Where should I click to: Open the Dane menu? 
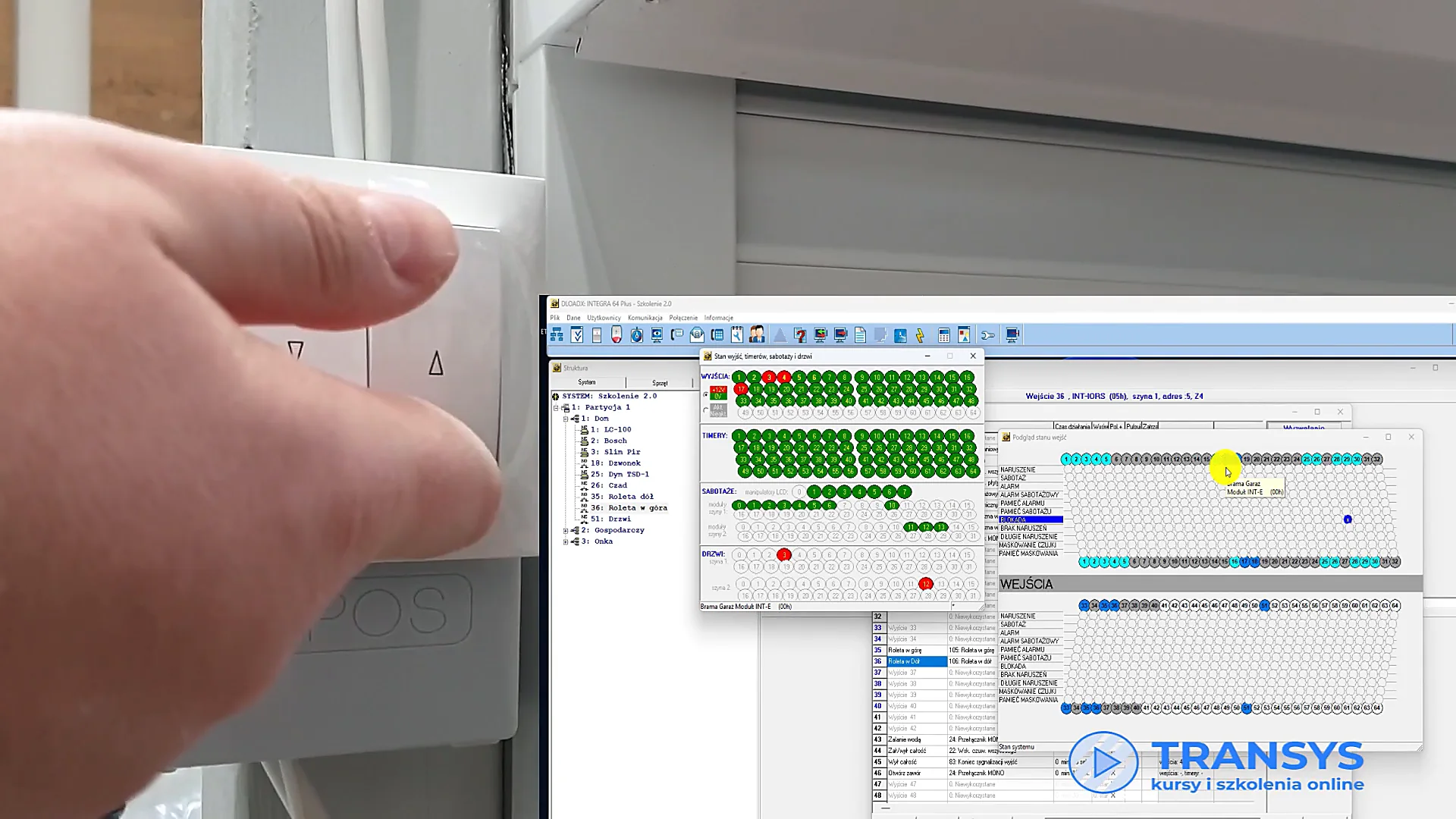(x=573, y=318)
